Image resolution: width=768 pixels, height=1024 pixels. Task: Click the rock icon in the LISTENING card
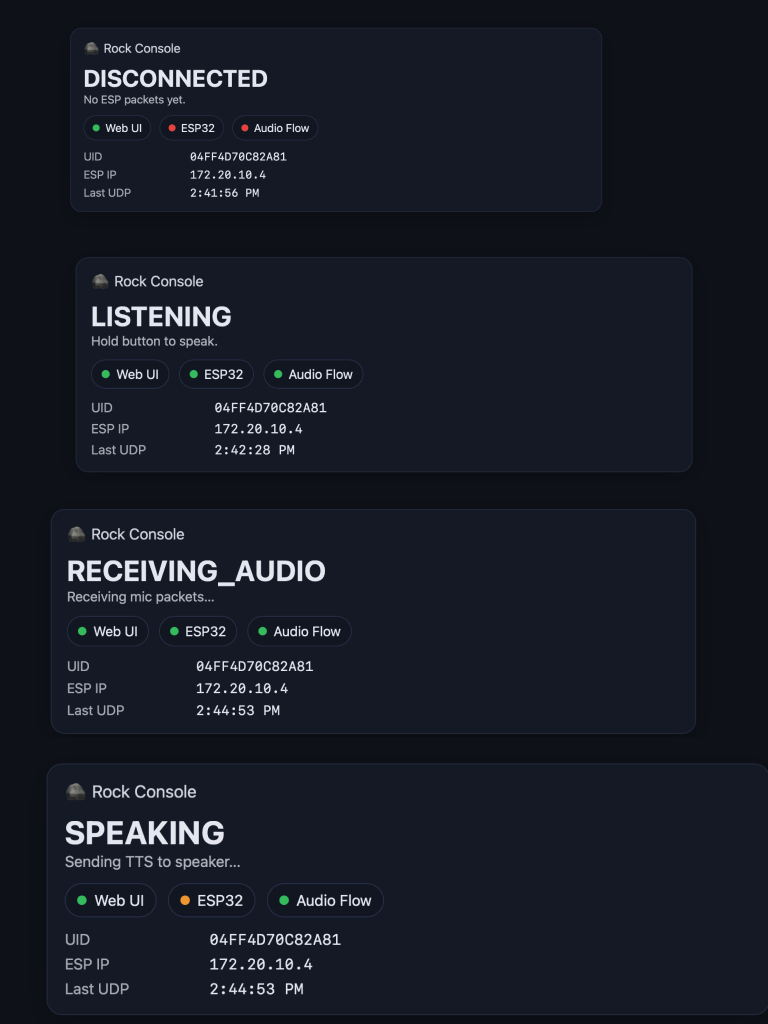click(100, 281)
